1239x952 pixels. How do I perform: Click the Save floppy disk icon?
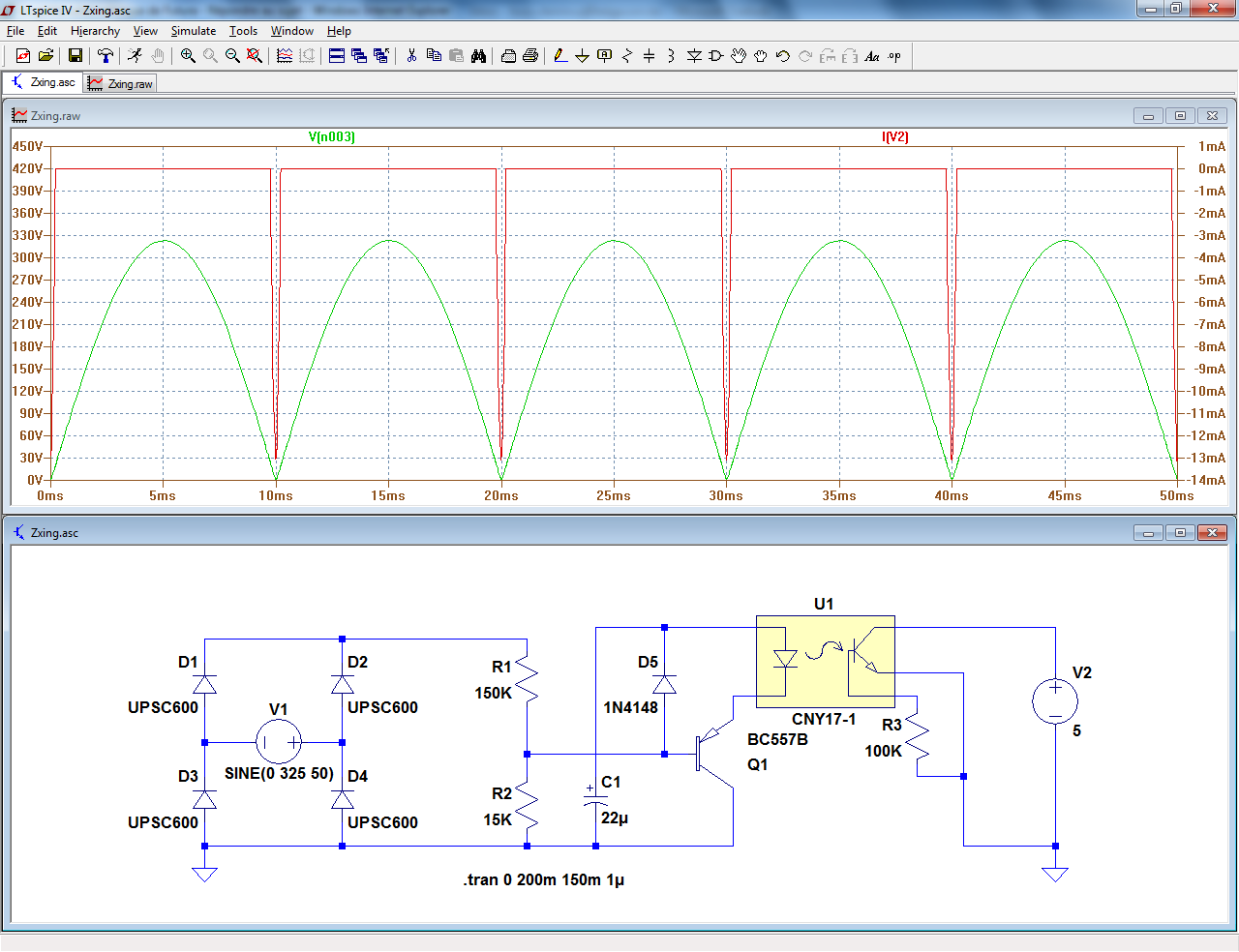(x=75, y=56)
